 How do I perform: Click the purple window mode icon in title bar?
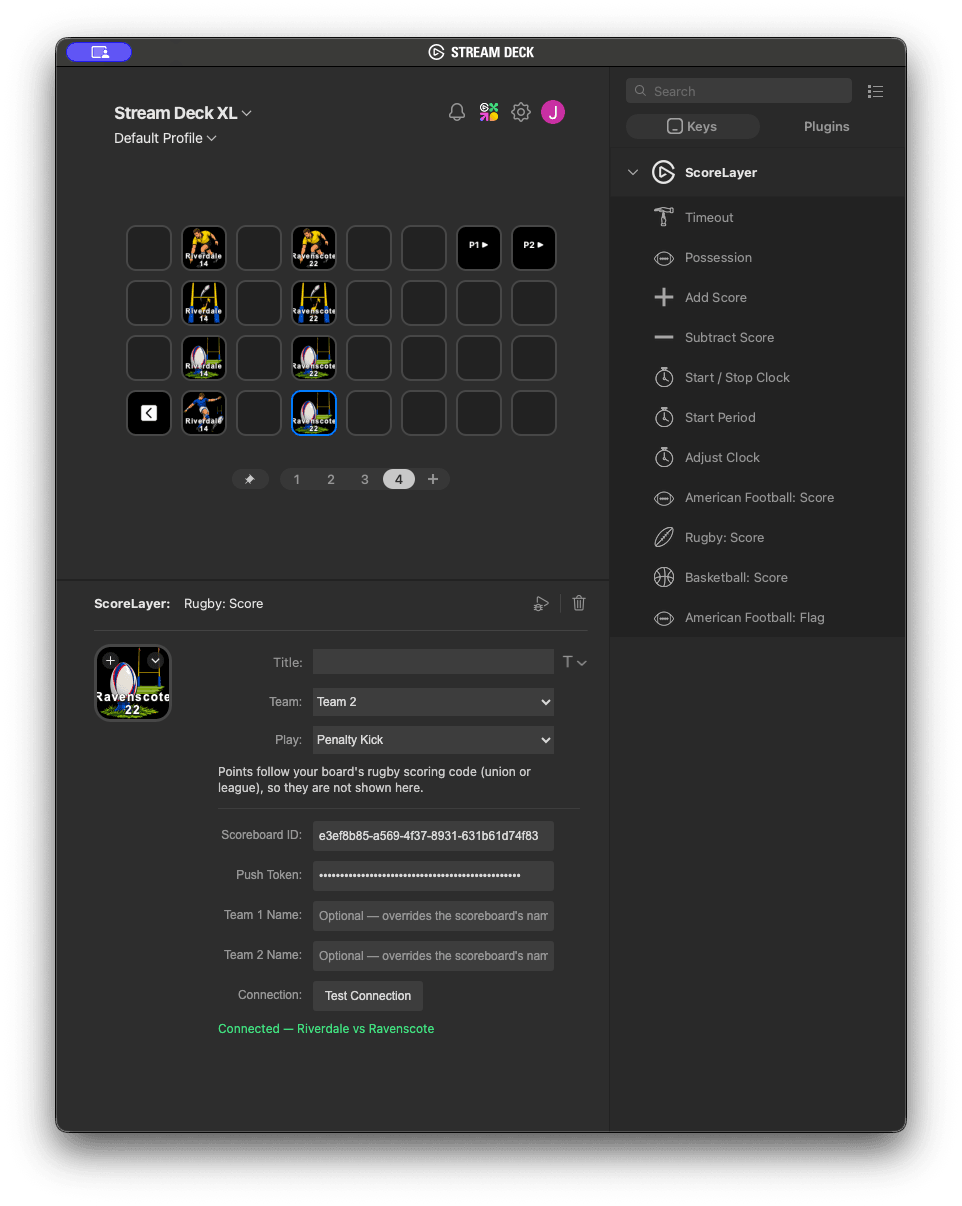[x=99, y=52]
